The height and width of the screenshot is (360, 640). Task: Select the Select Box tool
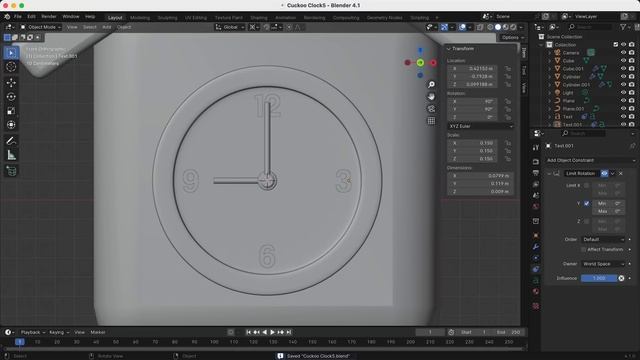pos(11,53)
